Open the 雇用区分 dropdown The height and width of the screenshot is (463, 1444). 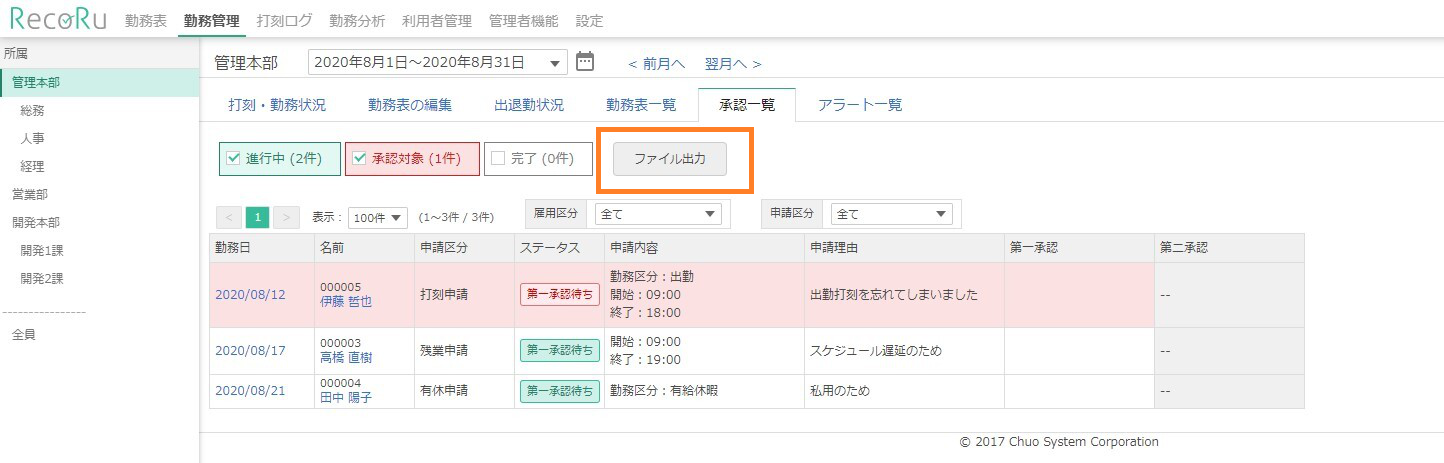coord(657,214)
